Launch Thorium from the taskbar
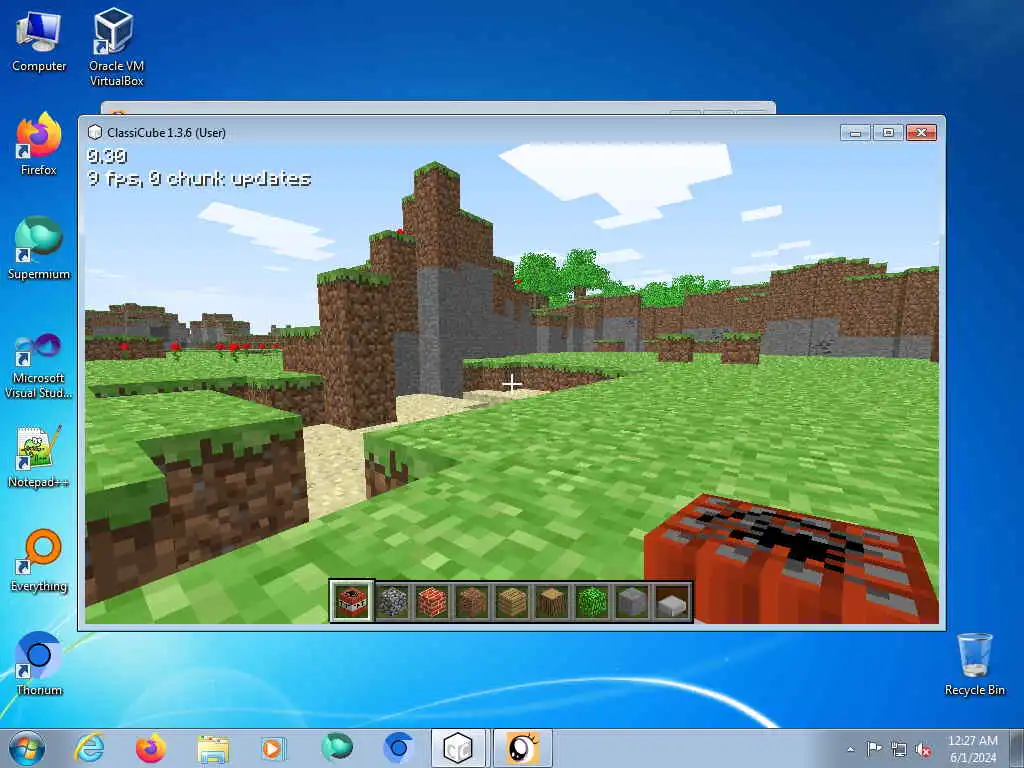The image size is (1024, 768). 398,748
